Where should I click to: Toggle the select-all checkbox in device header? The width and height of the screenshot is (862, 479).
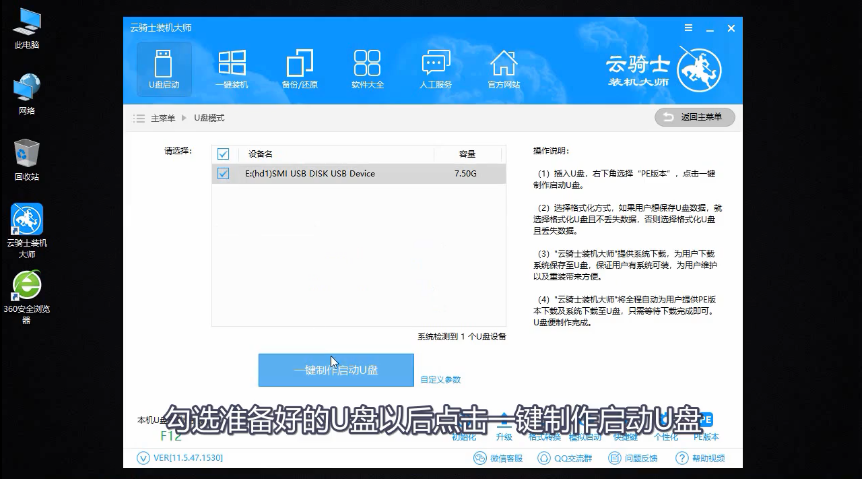click(x=223, y=154)
